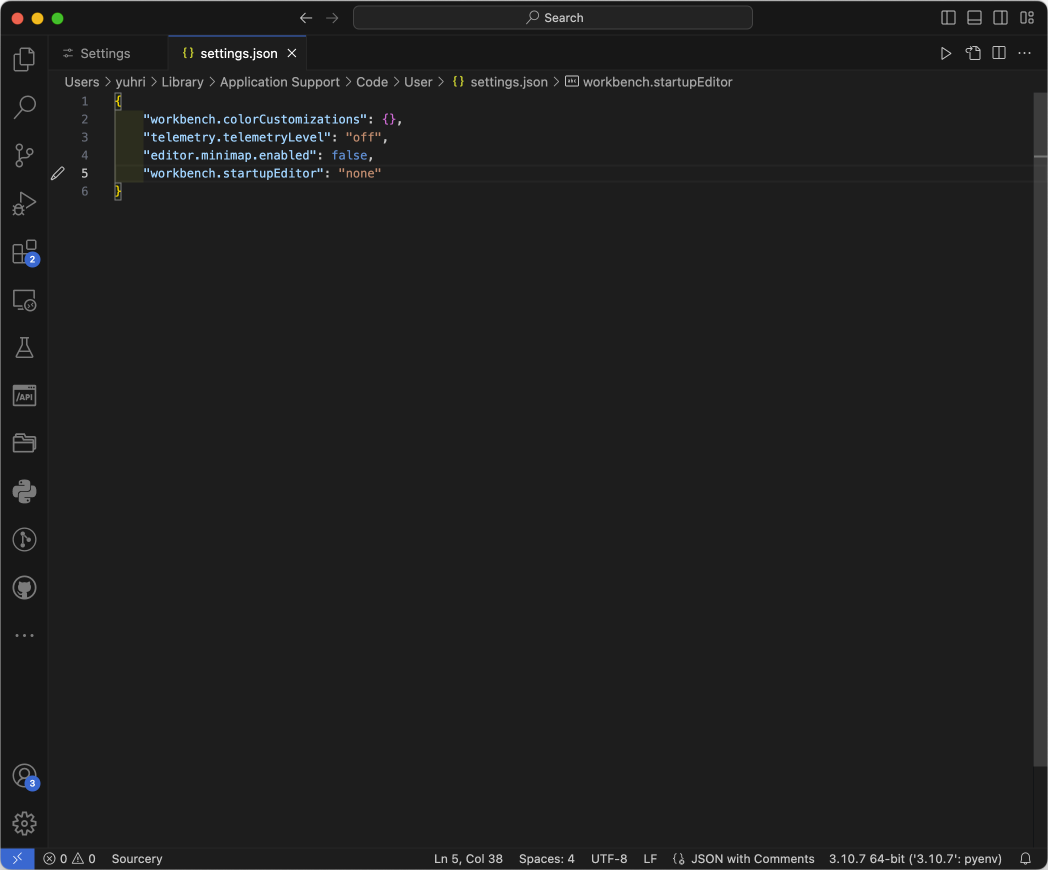
Task: Expand Library breadcrumb
Action: [x=182, y=82]
